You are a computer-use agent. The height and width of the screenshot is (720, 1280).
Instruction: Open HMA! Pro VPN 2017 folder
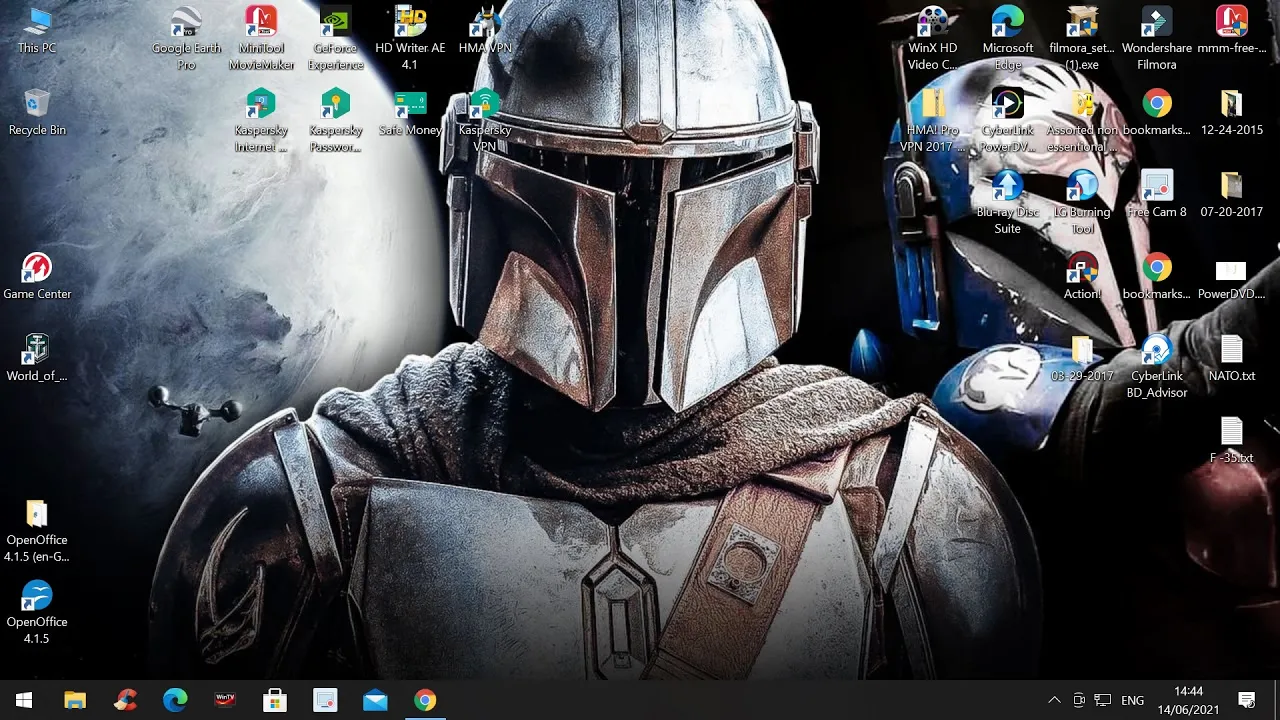(932, 120)
